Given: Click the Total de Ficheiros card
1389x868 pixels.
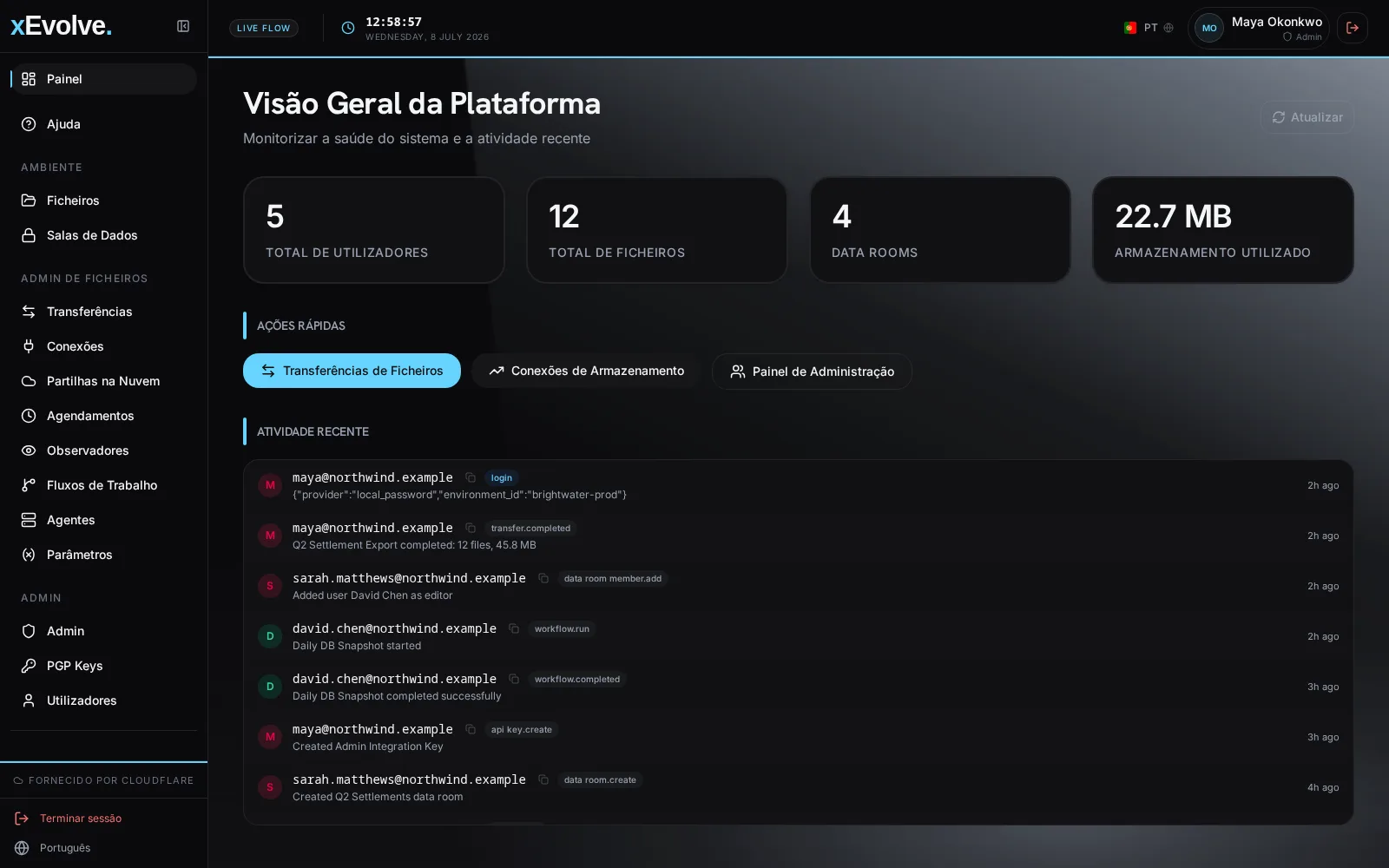Looking at the screenshot, I should [657, 230].
